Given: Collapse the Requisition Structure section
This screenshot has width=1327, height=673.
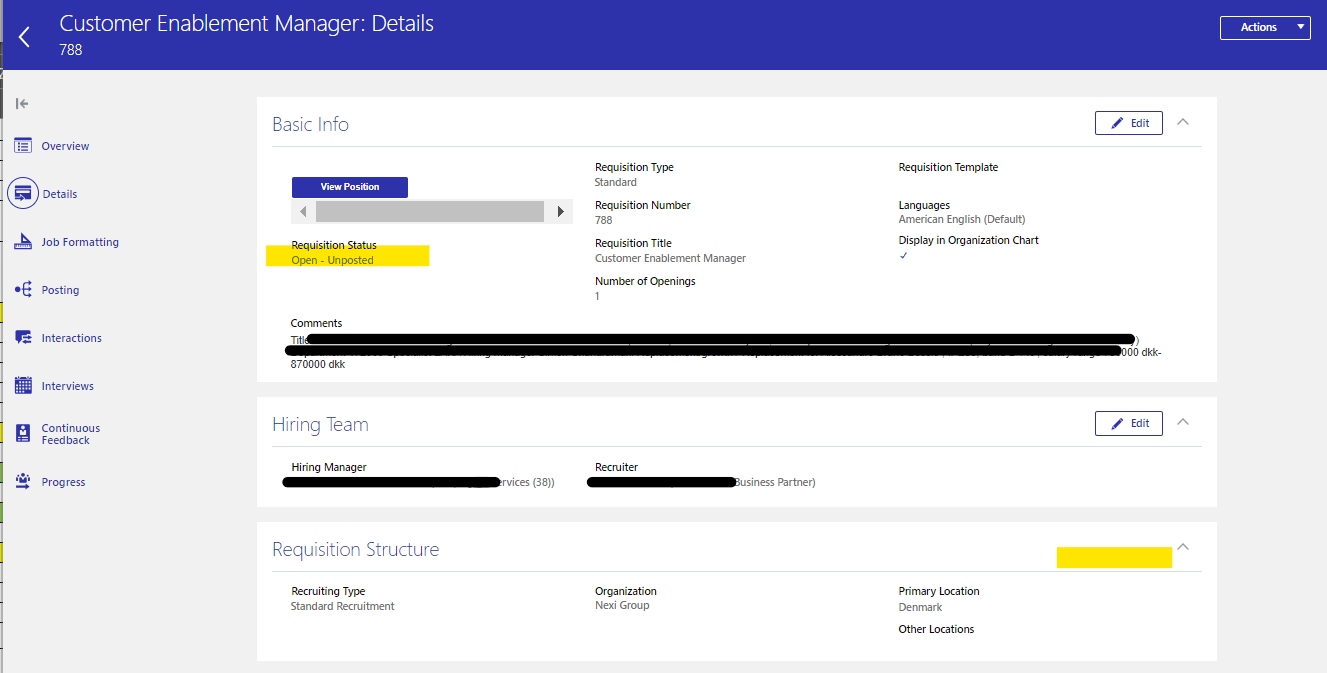Looking at the screenshot, I should pos(1183,546).
